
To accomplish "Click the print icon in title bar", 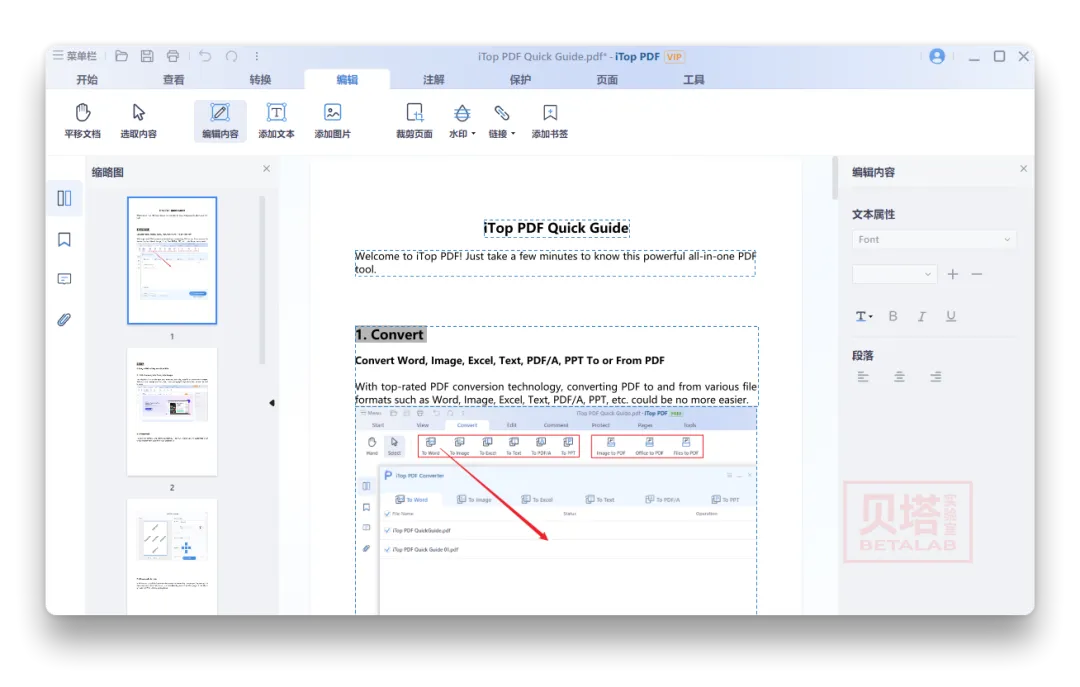I will (173, 56).
